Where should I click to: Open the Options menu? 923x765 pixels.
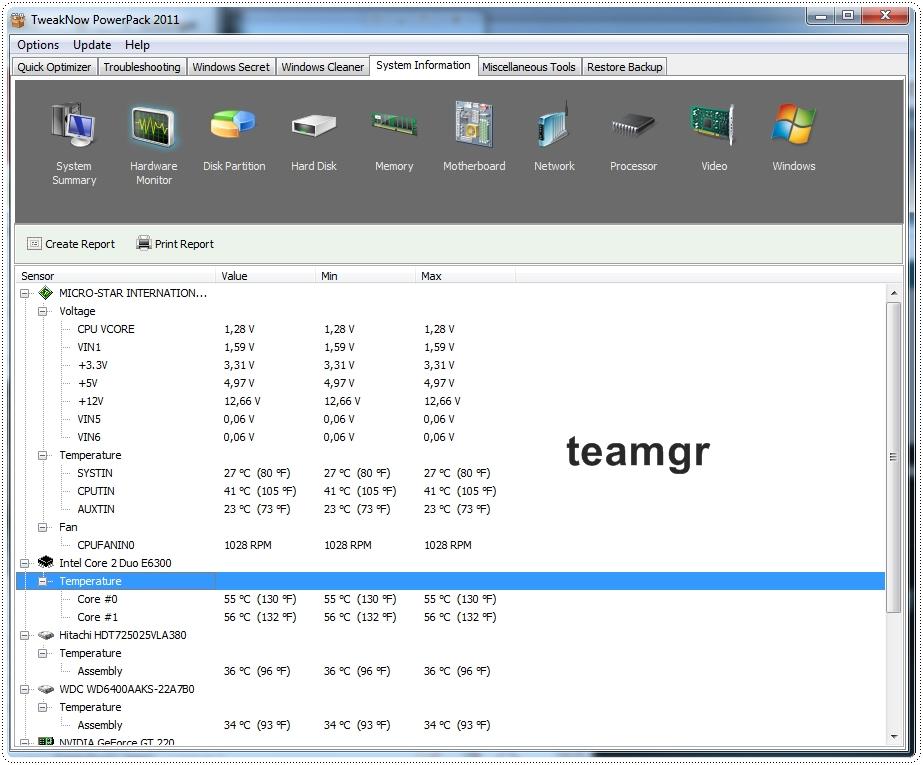click(x=38, y=45)
